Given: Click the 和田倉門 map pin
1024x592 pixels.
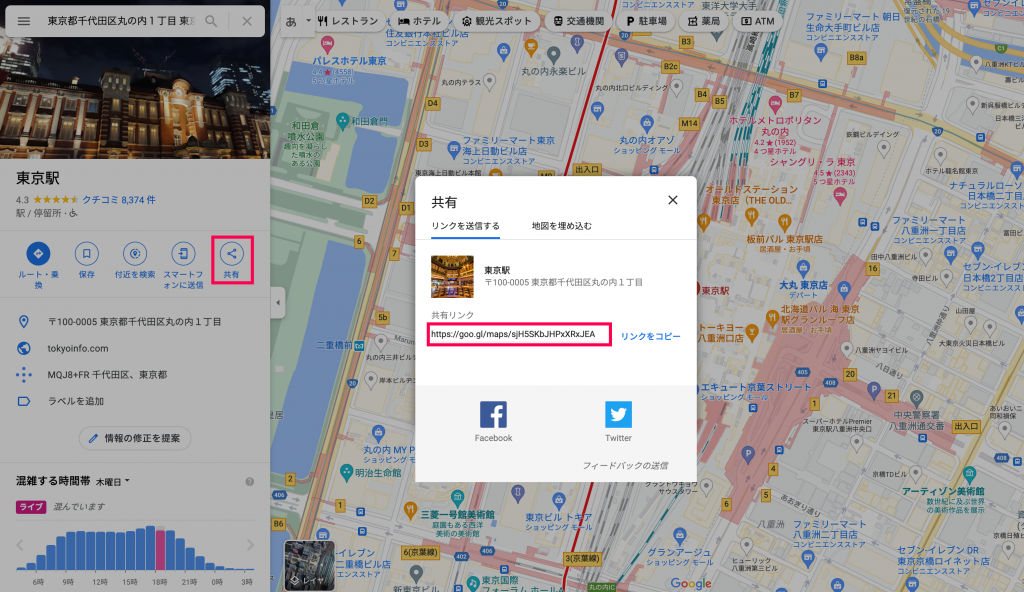Looking at the screenshot, I should point(342,120).
